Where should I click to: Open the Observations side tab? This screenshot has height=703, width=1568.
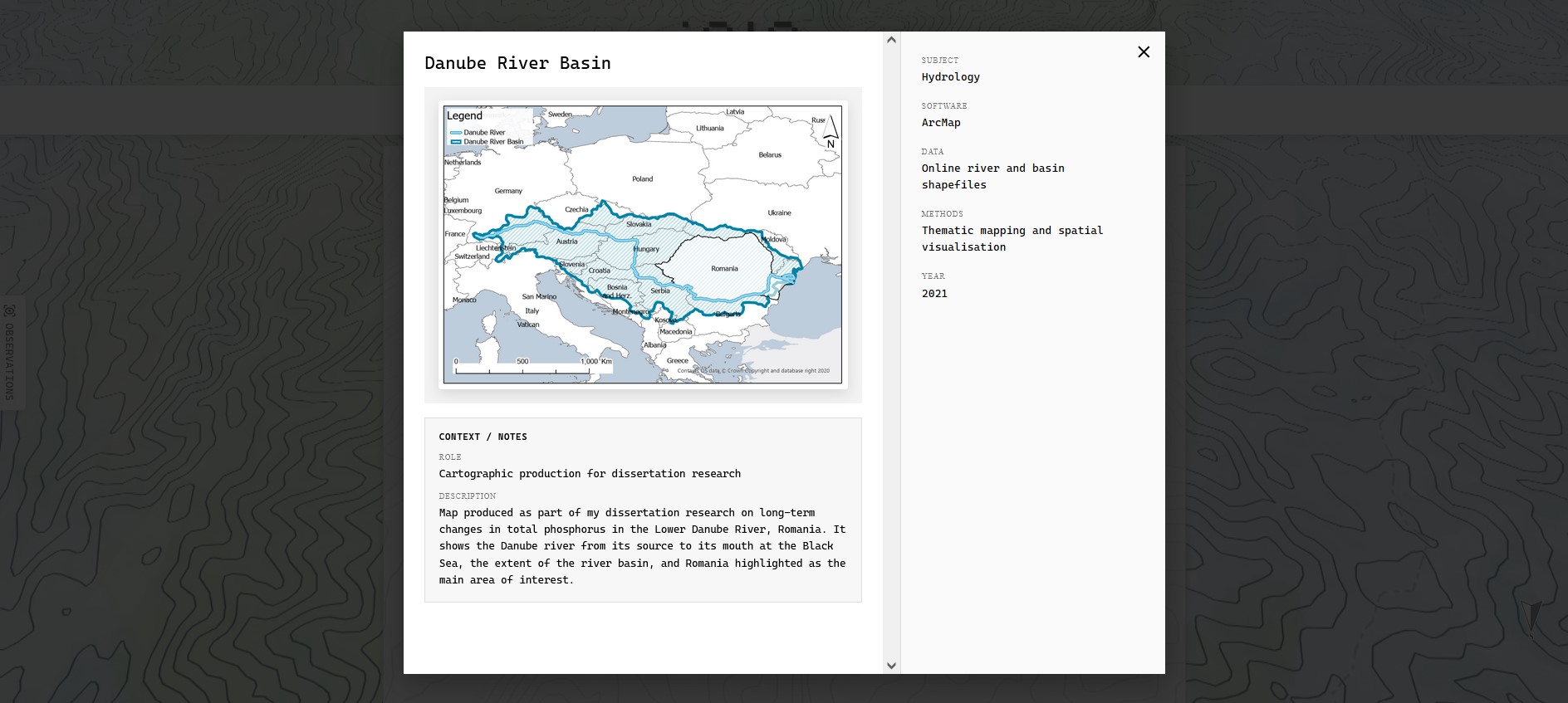pos(10,353)
